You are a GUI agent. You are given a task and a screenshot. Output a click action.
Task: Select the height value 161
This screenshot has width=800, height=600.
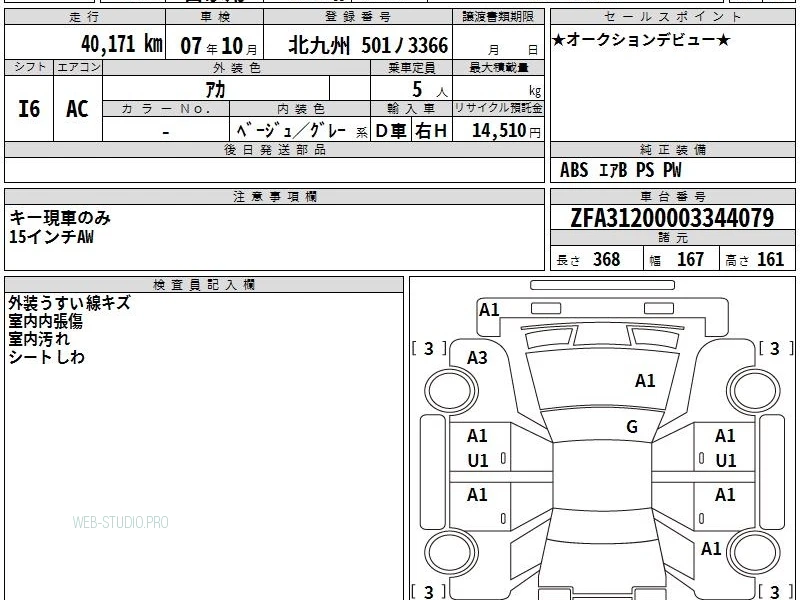coord(770,259)
